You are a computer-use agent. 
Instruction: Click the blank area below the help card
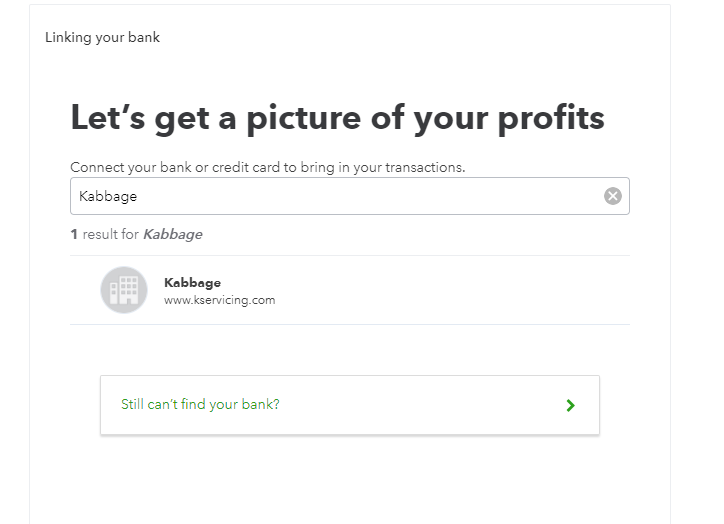[x=350, y=480]
